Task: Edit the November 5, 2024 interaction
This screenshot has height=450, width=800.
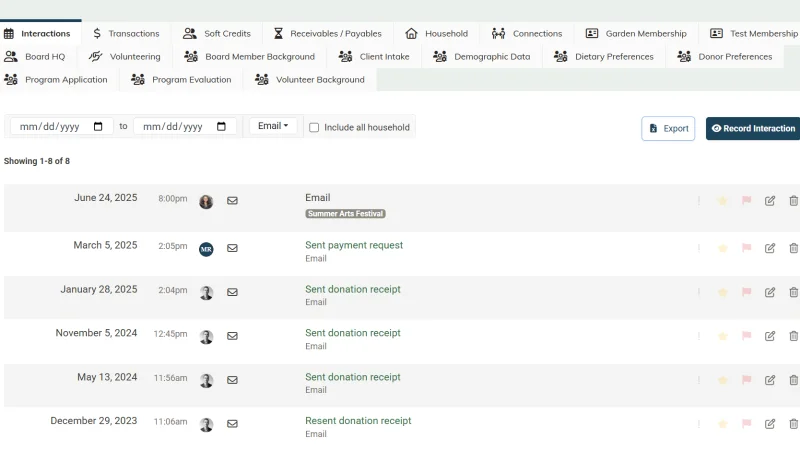Action: [770, 336]
